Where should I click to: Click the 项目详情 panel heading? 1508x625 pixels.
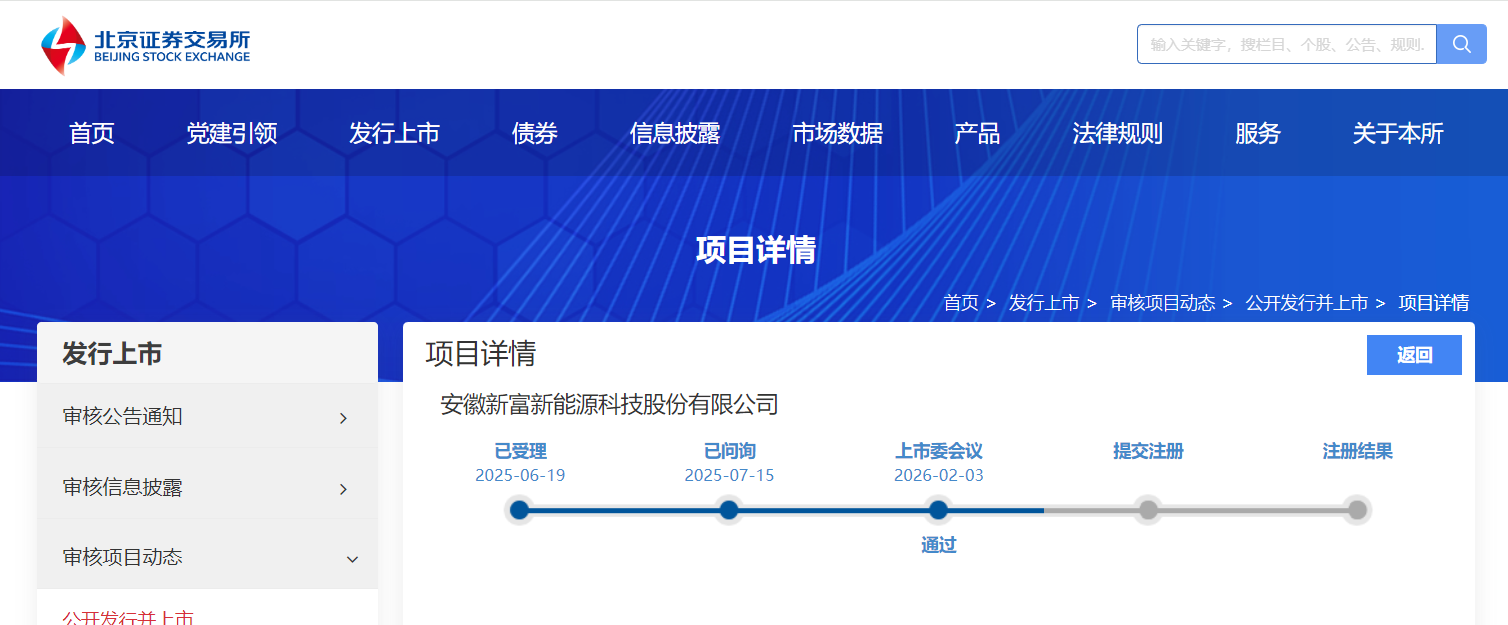pos(481,353)
